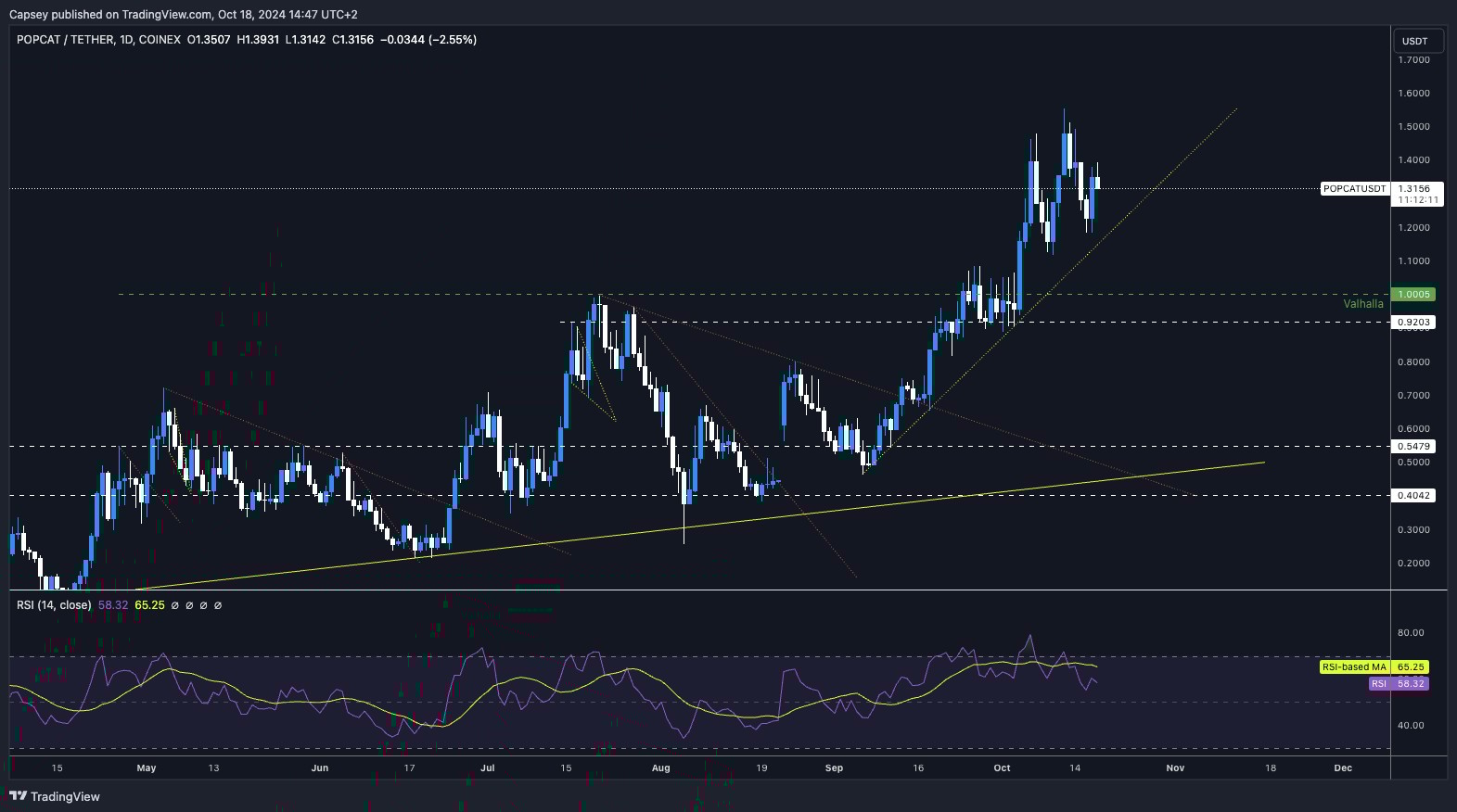Click the Sep label on the time axis
The image size is (1457, 812).
tap(834, 768)
